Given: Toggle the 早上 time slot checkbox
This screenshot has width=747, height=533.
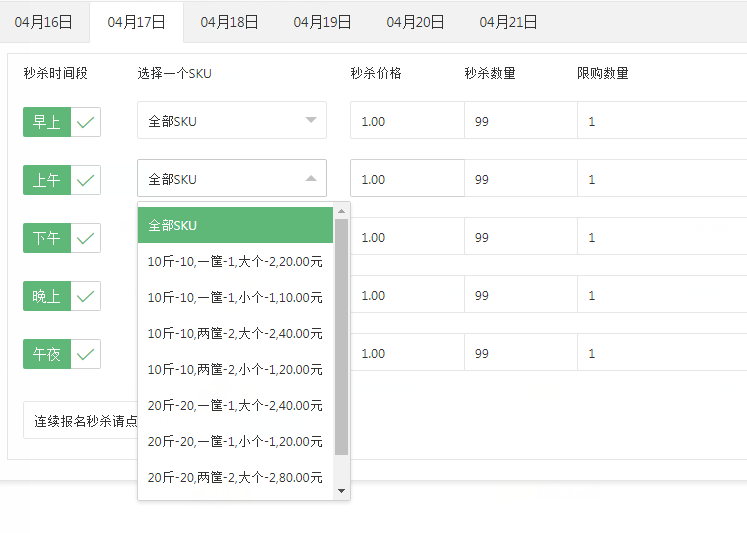Looking at the screenshot, I should 62,122.
